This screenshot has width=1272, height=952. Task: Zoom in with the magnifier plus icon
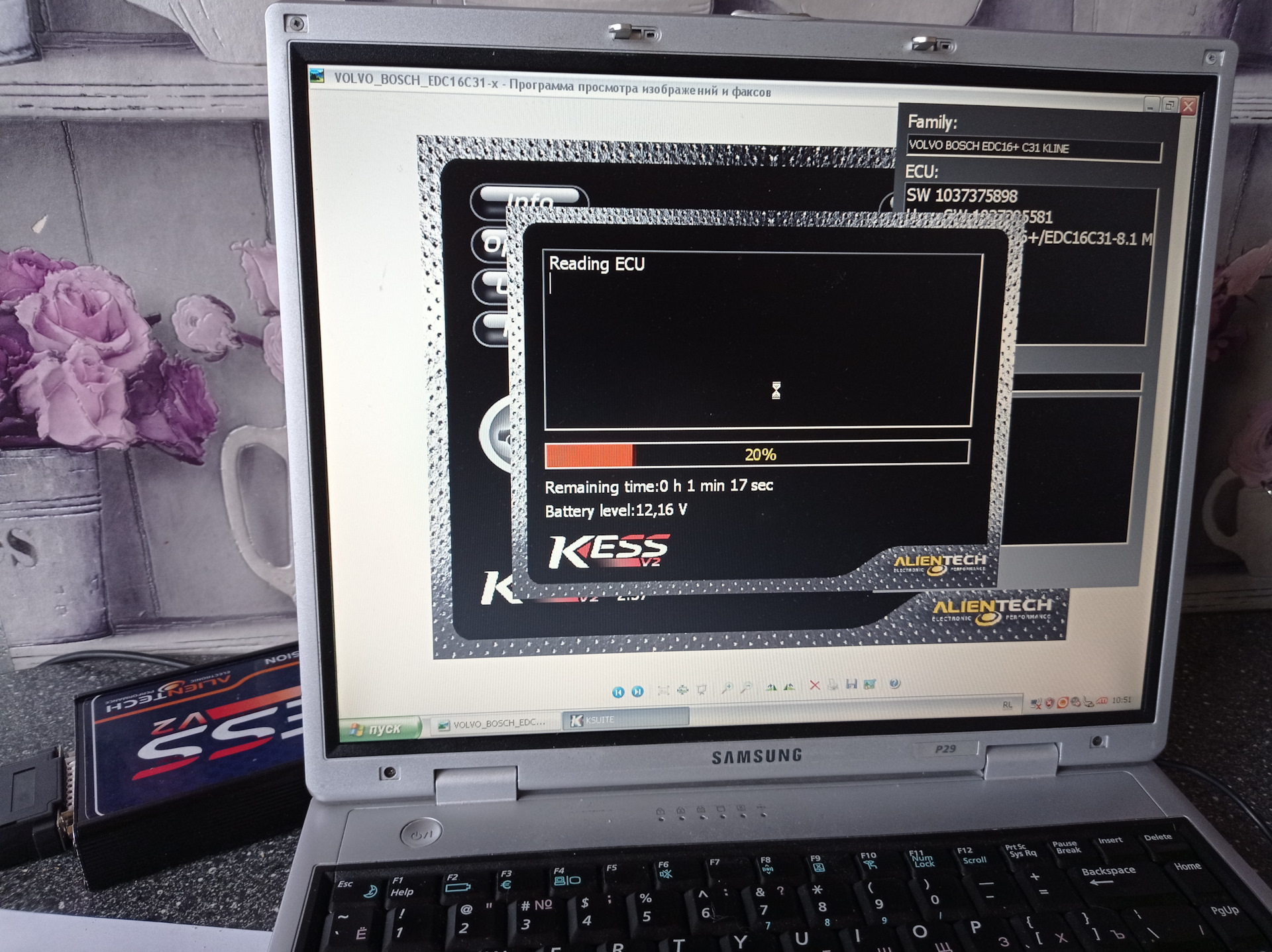(x=727, y=688)
